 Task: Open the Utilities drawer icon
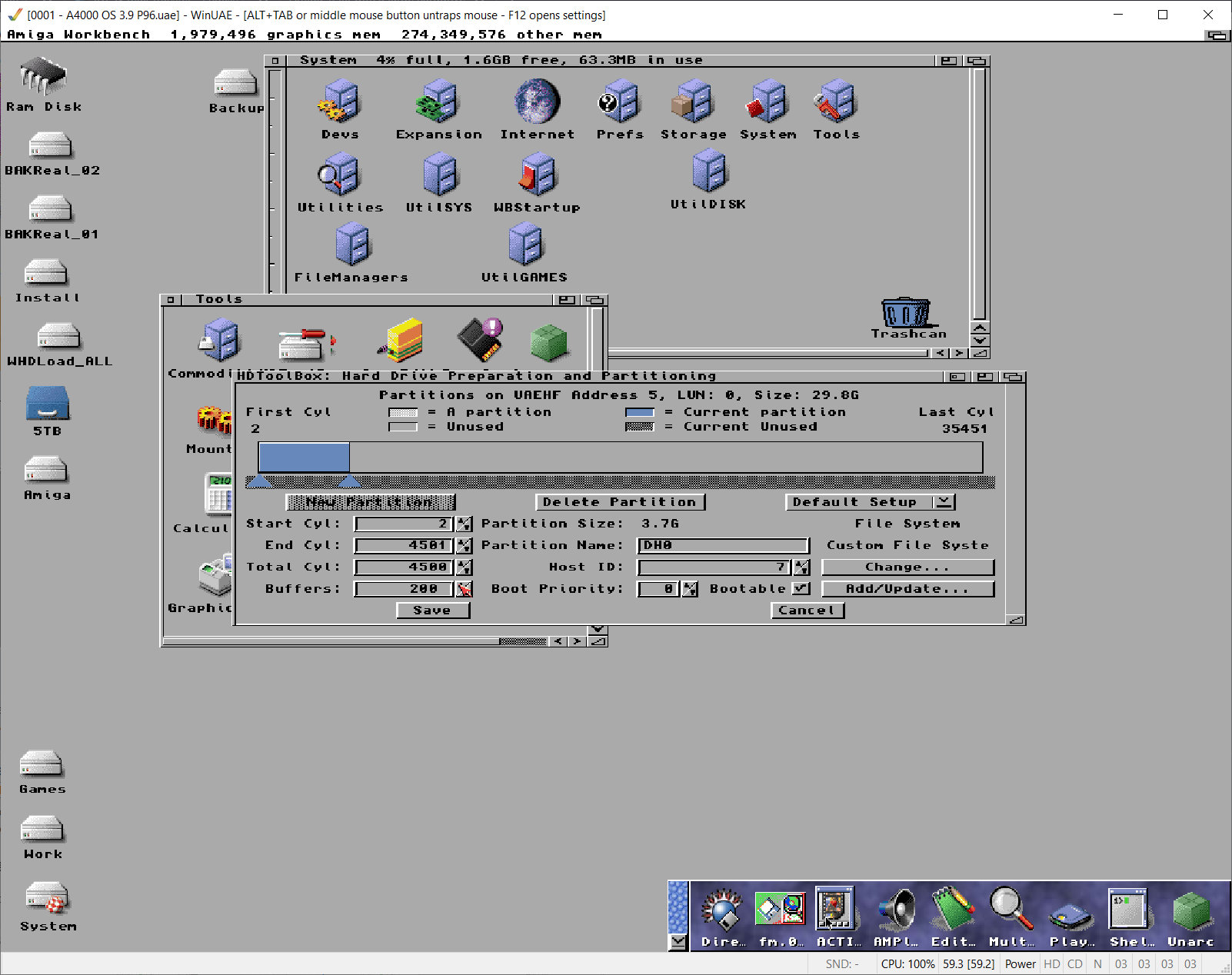tap(339, 175)
